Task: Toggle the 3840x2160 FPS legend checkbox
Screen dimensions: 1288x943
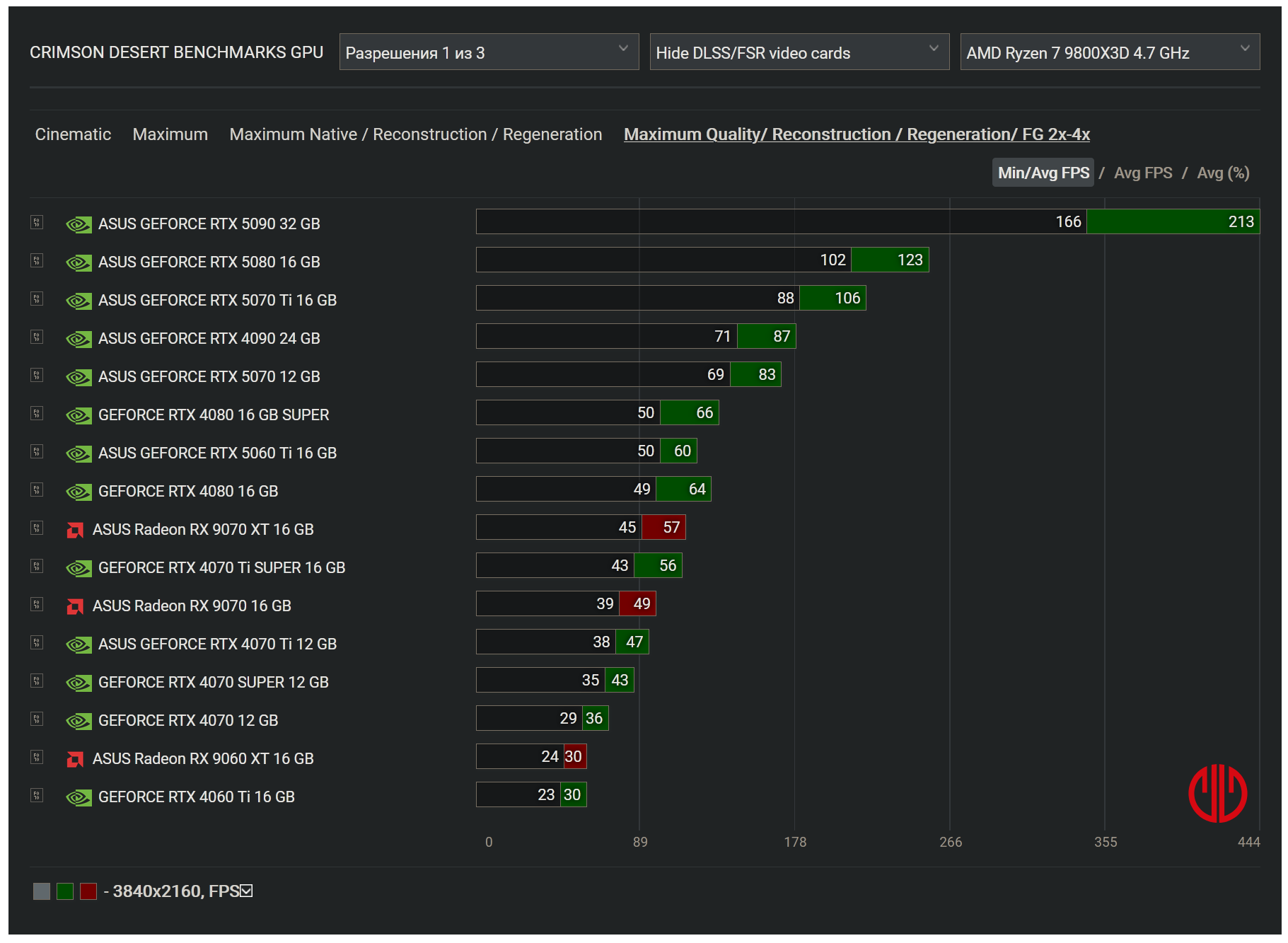Action: tap(246, 891)
